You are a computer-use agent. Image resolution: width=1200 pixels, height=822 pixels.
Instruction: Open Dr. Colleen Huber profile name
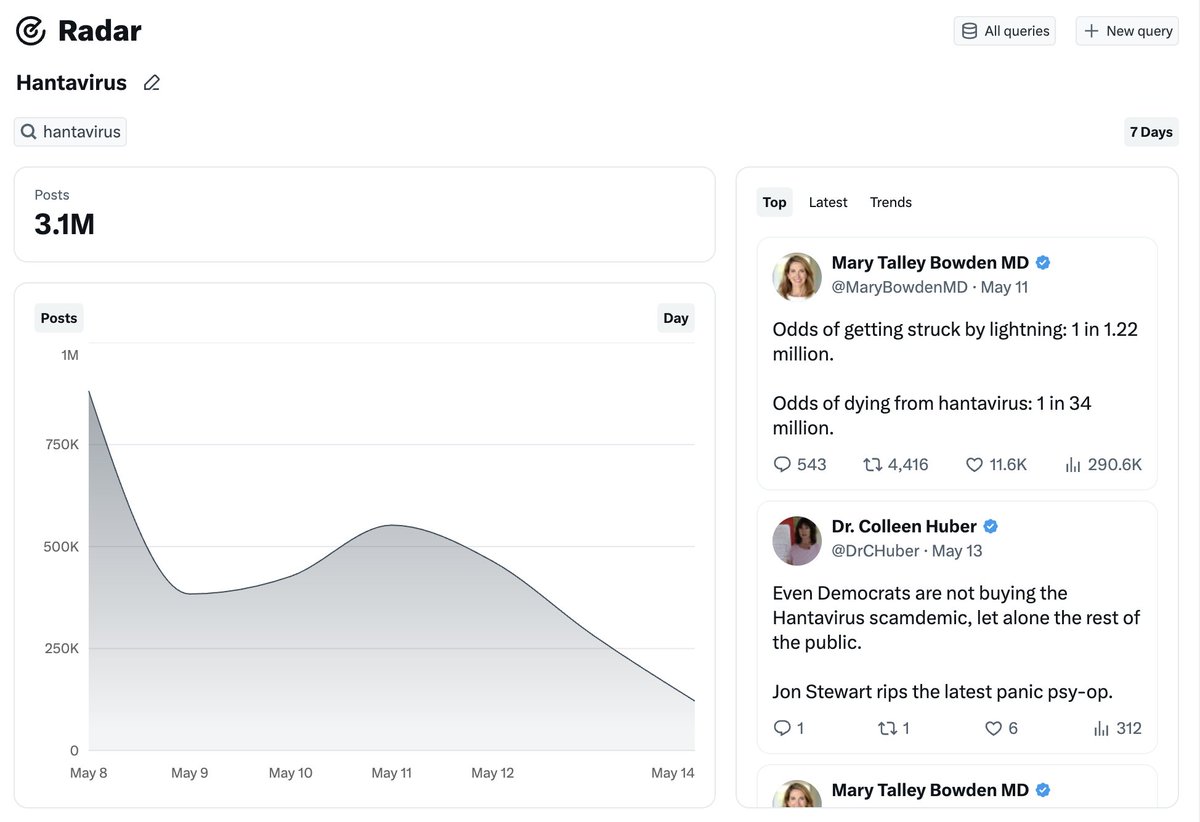(904, 527)
